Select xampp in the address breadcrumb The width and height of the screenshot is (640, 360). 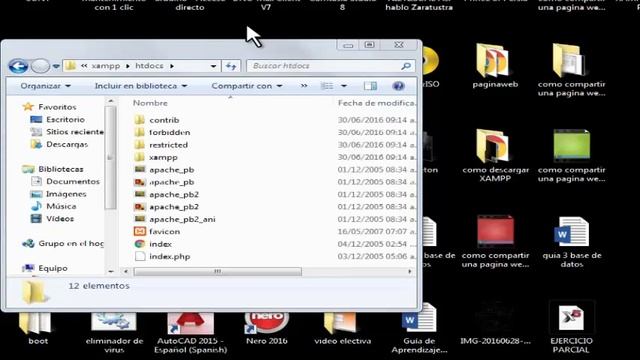(106, 66)
